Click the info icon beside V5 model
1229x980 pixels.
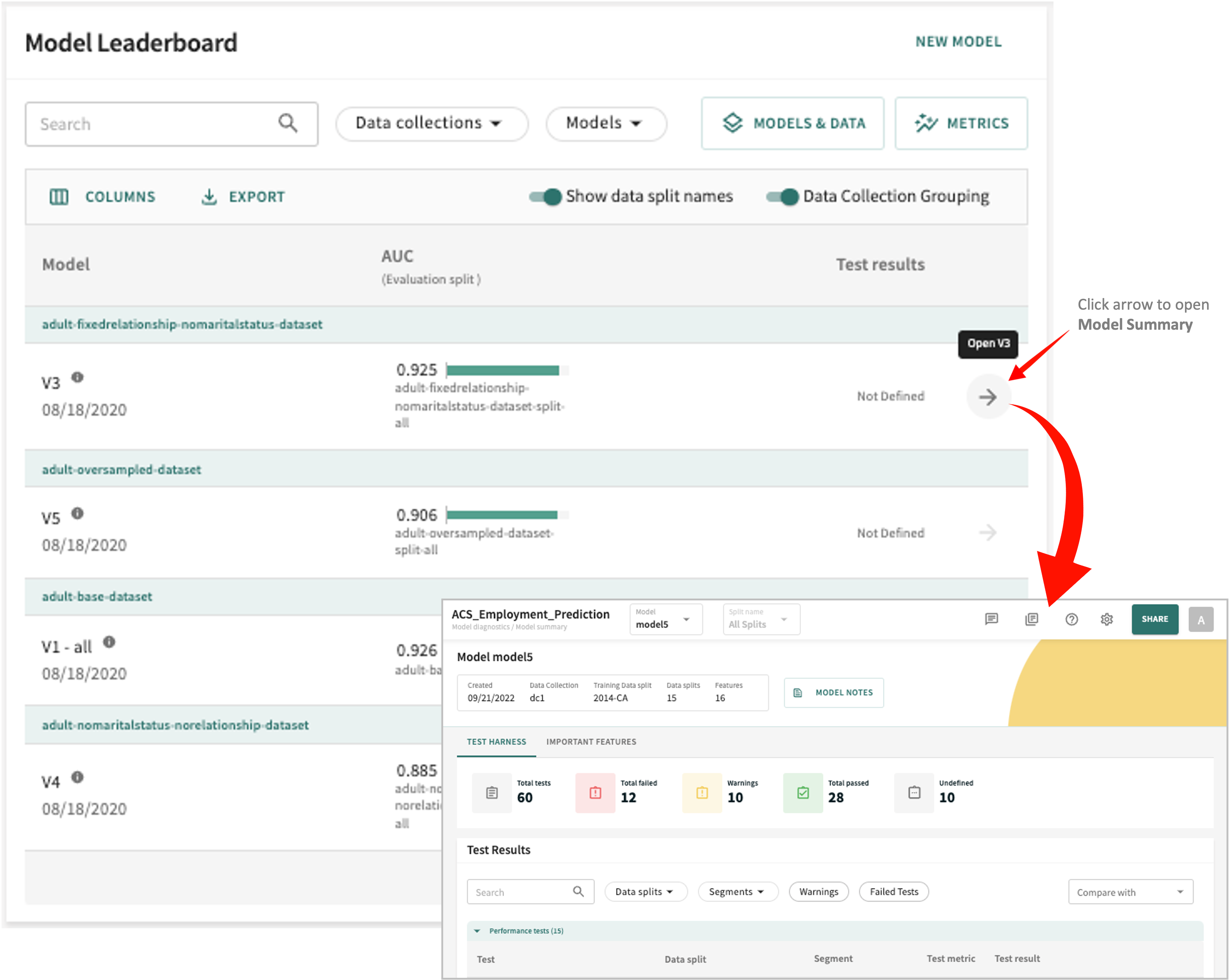click(x=78, y=513)
